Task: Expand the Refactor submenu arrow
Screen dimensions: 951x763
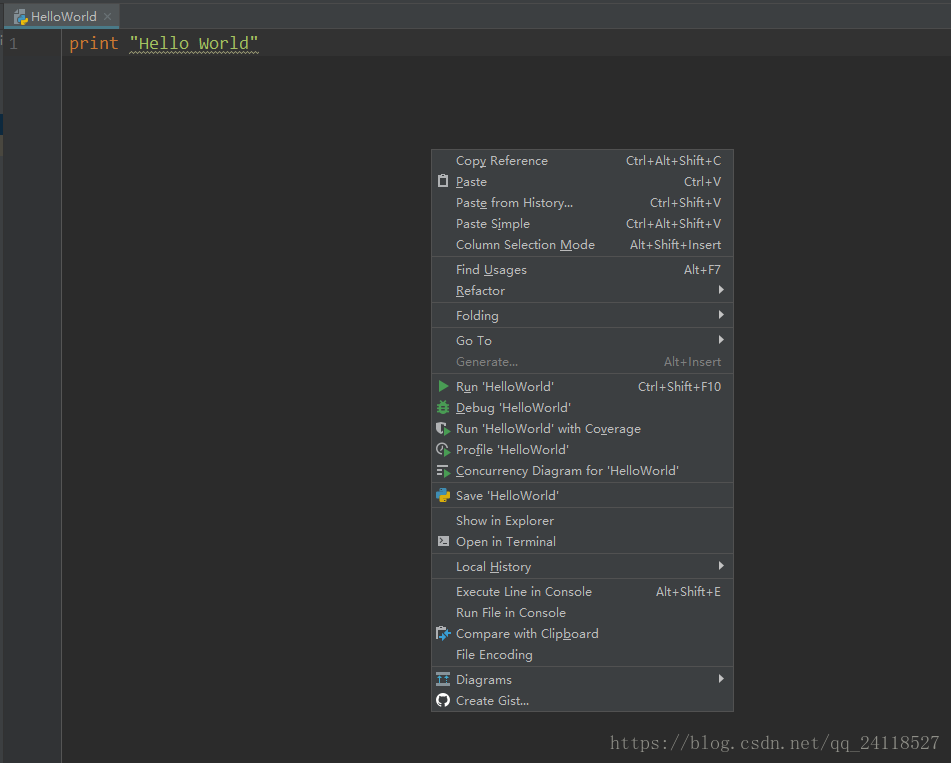Action: [721, 290]
